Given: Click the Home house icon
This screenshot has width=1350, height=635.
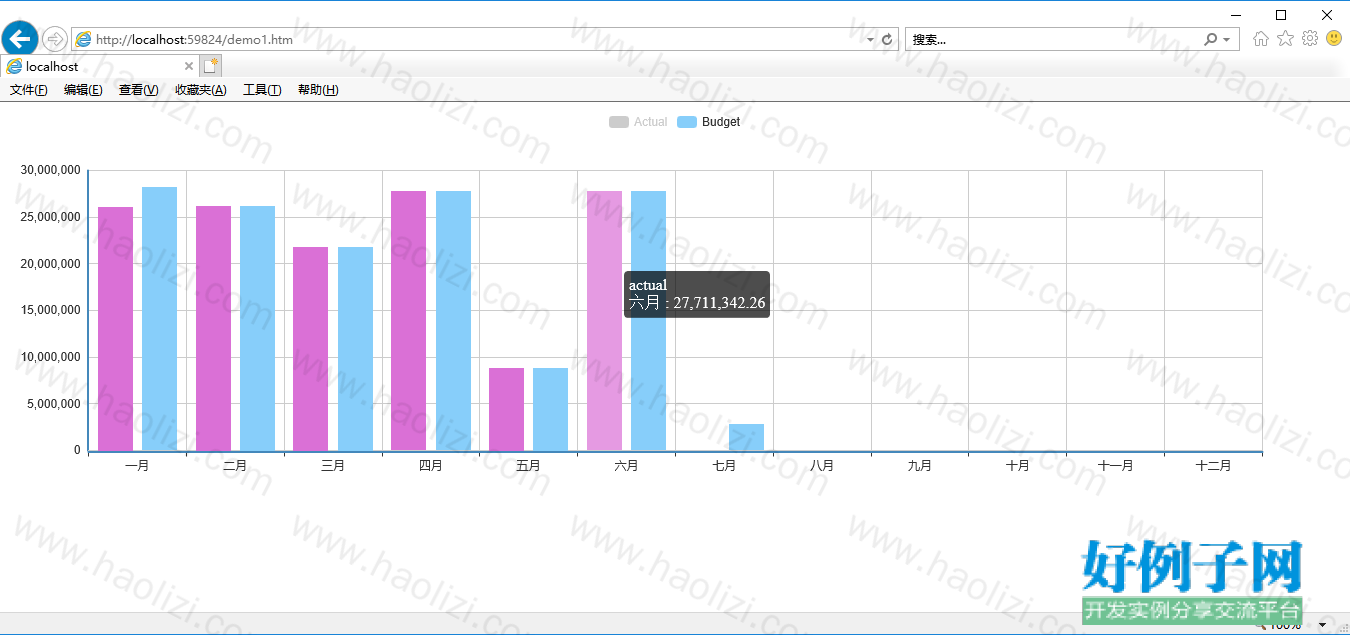Looking at the screenshot, I should point(1261,39).
